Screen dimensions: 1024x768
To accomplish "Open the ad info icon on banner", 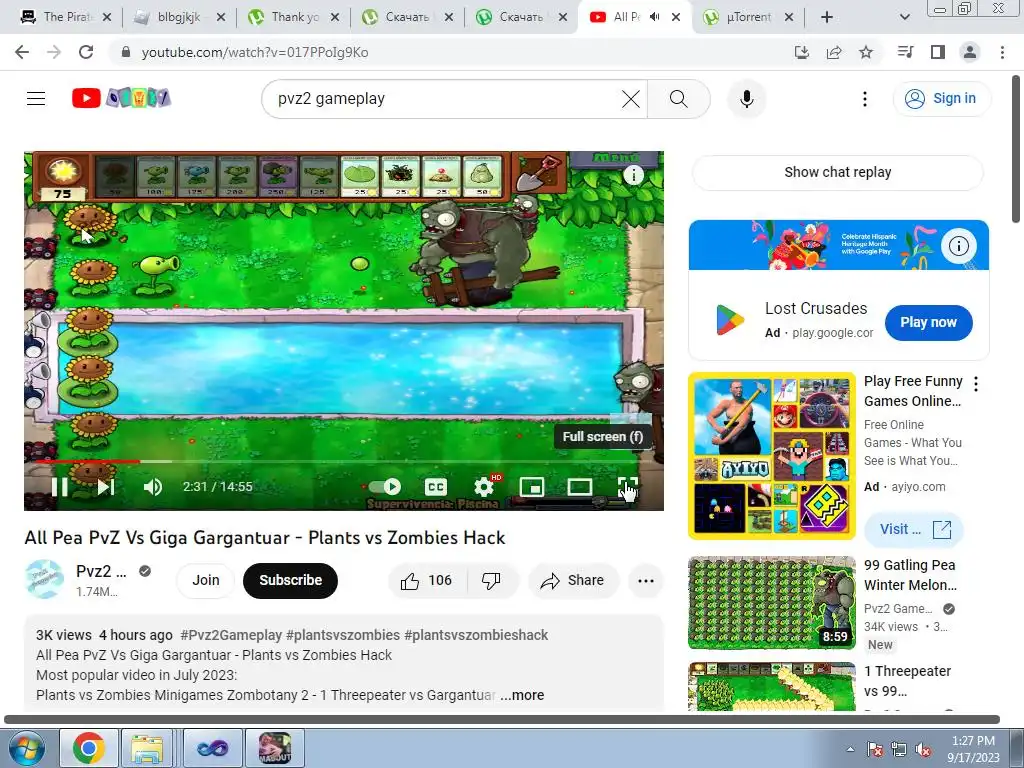I will coord(959,246).
